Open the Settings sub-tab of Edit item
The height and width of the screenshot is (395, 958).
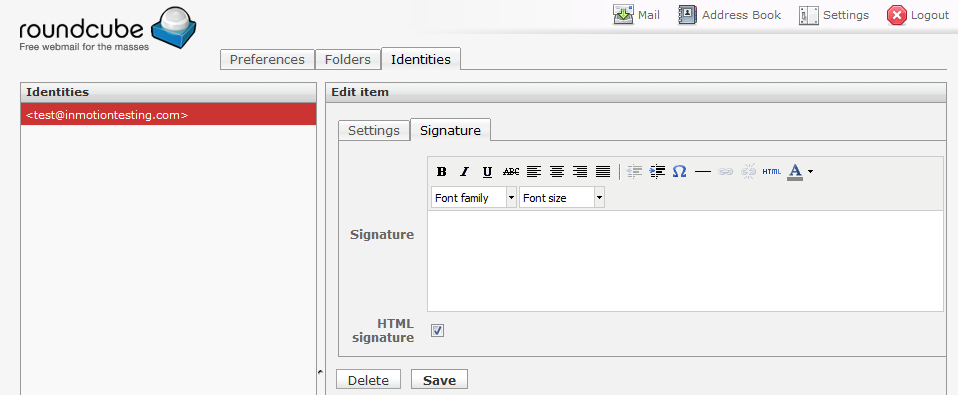(x=374, y=131)
